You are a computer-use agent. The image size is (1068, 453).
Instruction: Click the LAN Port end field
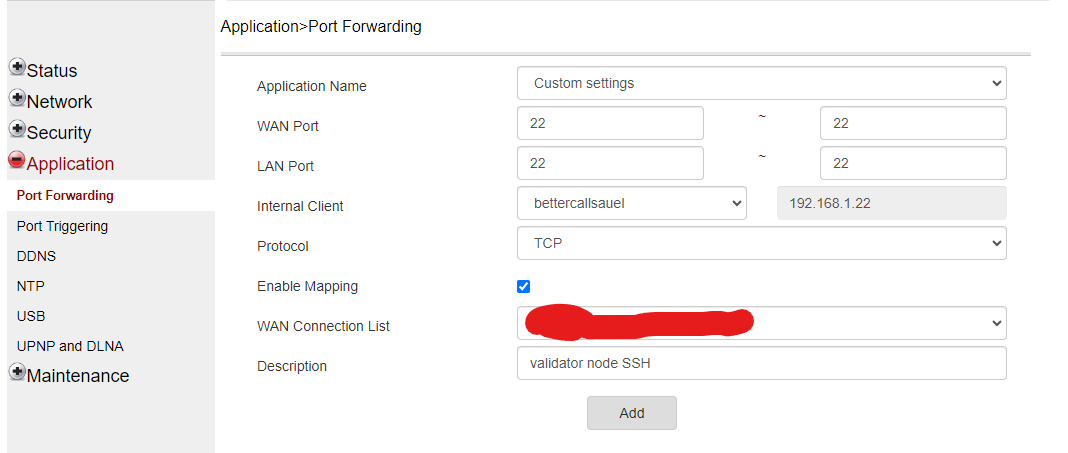click(912, 163)
